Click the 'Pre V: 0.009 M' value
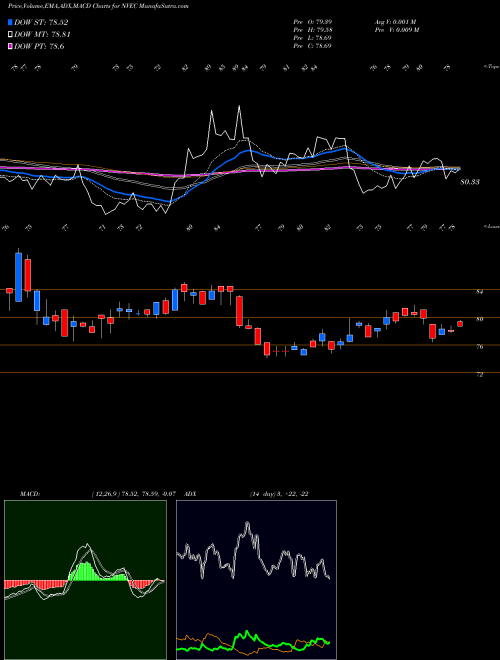Screen dimensions: 500x660 click(396, 30)
